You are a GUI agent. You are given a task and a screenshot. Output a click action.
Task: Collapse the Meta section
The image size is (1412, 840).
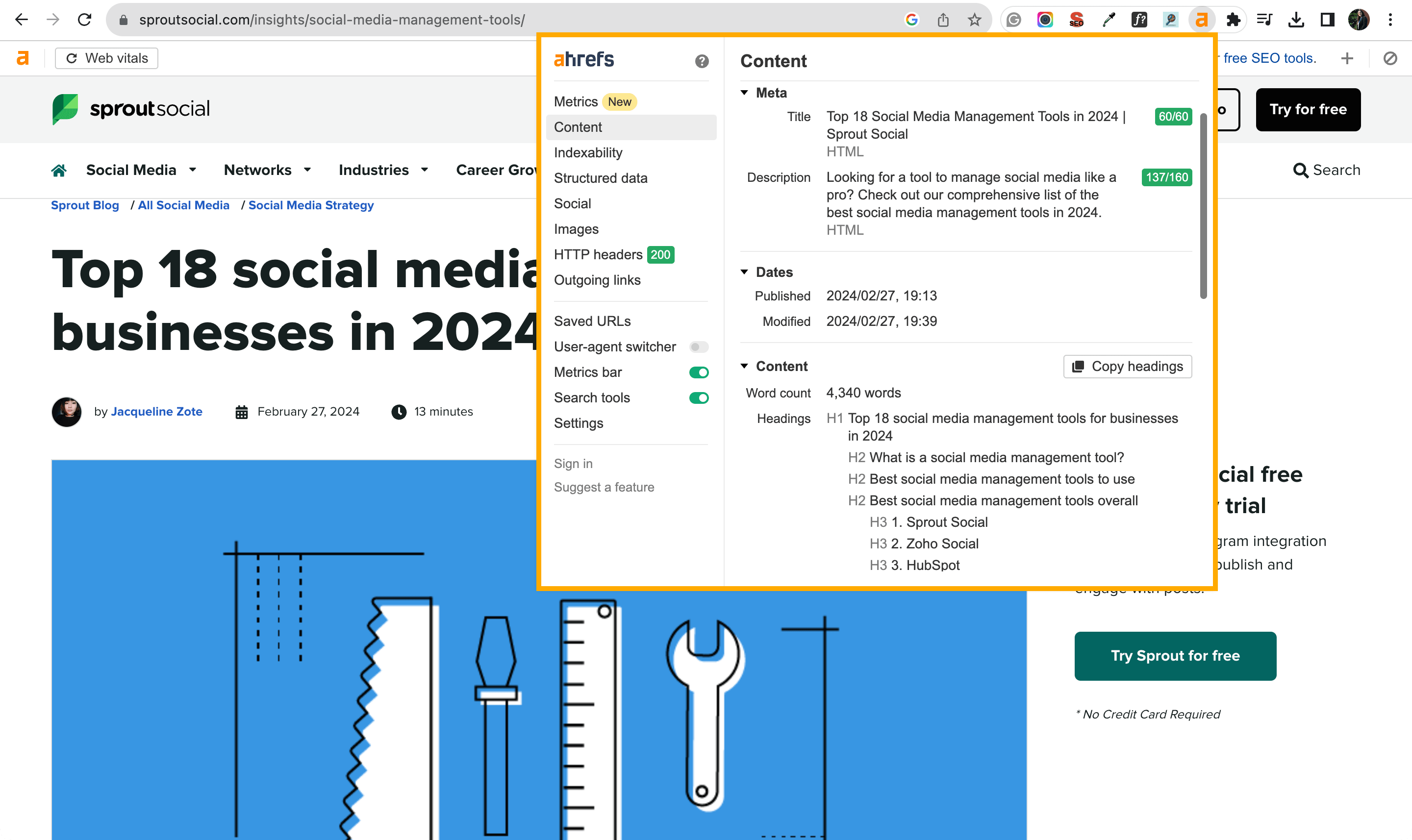click(x=745, y=92)
